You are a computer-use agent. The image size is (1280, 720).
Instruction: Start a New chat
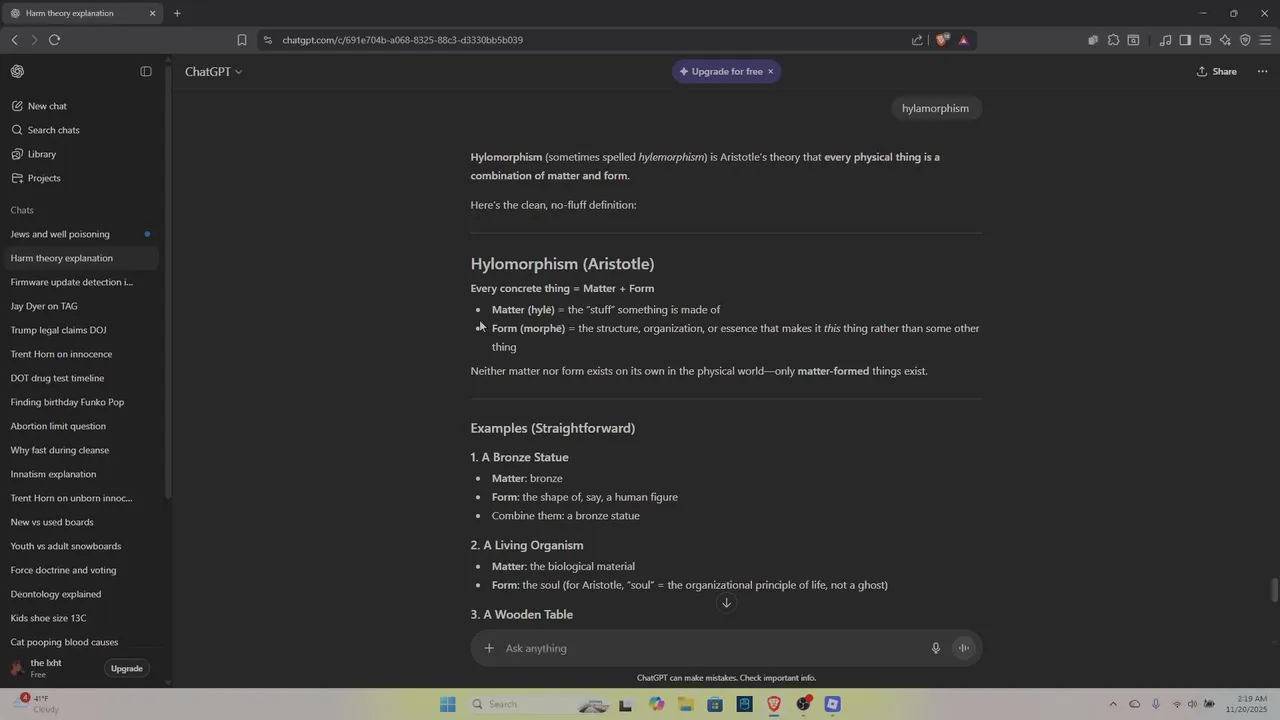[x=47, y=106]
